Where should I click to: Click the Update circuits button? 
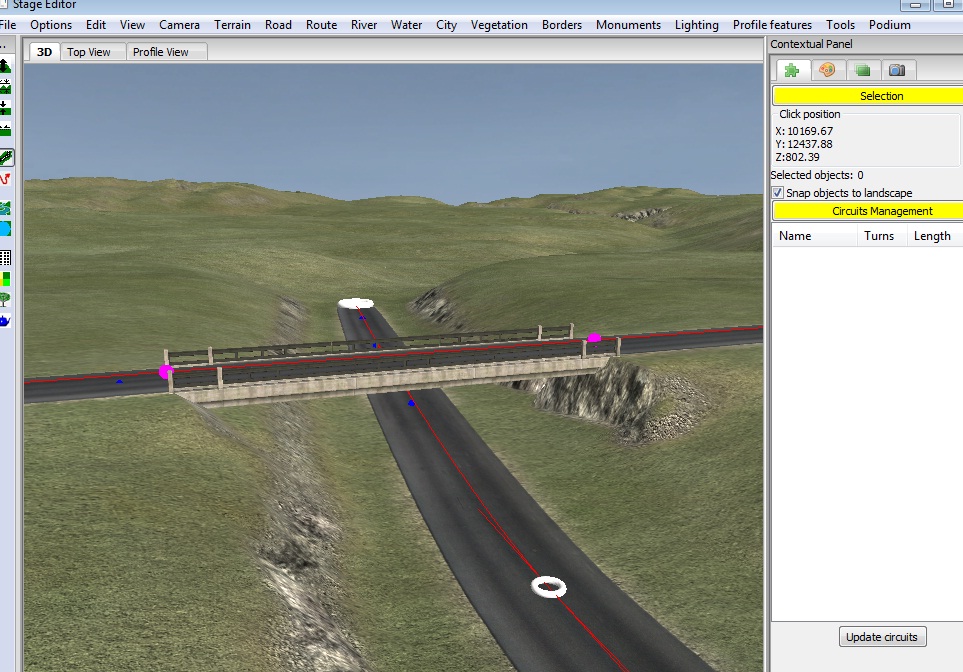[x=883, y=637]
